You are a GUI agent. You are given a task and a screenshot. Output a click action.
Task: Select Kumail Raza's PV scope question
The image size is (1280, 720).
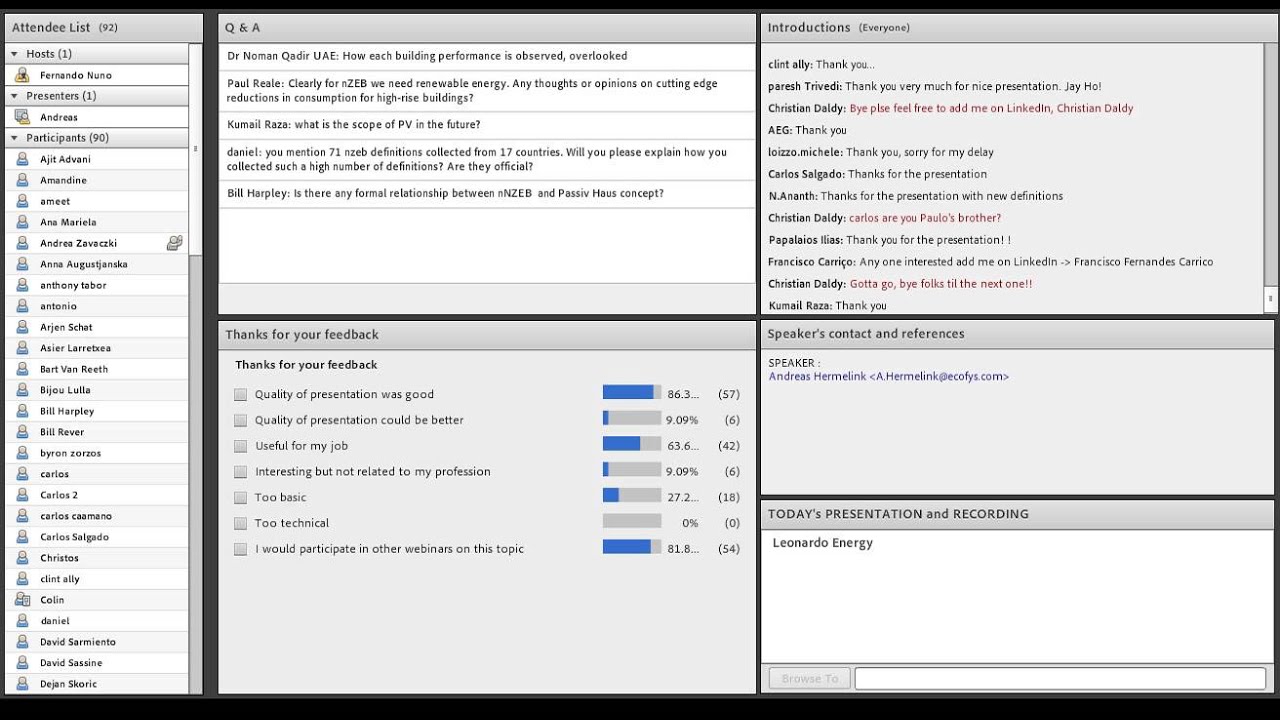(487, 125)
